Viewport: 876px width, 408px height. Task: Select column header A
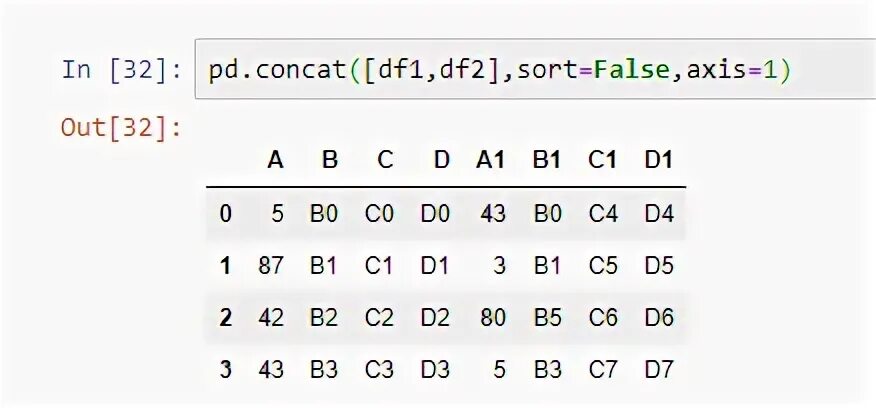(x=275, y=160)
